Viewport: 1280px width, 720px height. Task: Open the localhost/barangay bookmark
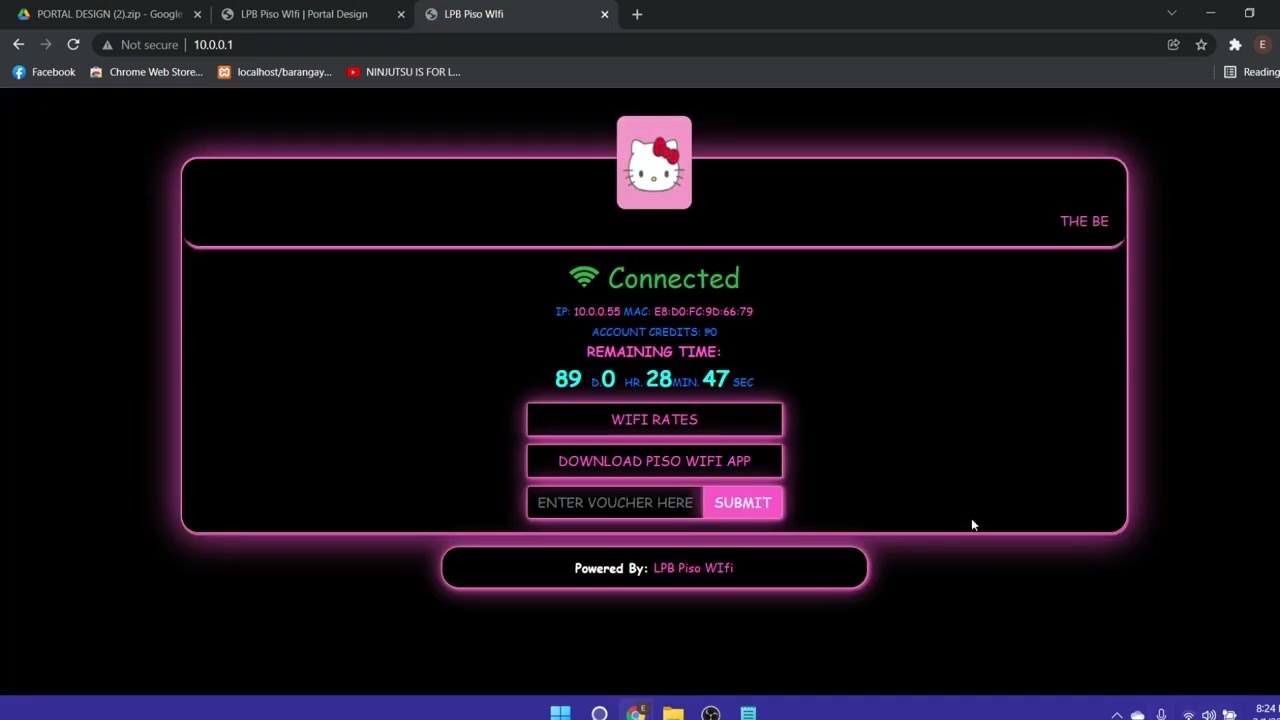275,72
